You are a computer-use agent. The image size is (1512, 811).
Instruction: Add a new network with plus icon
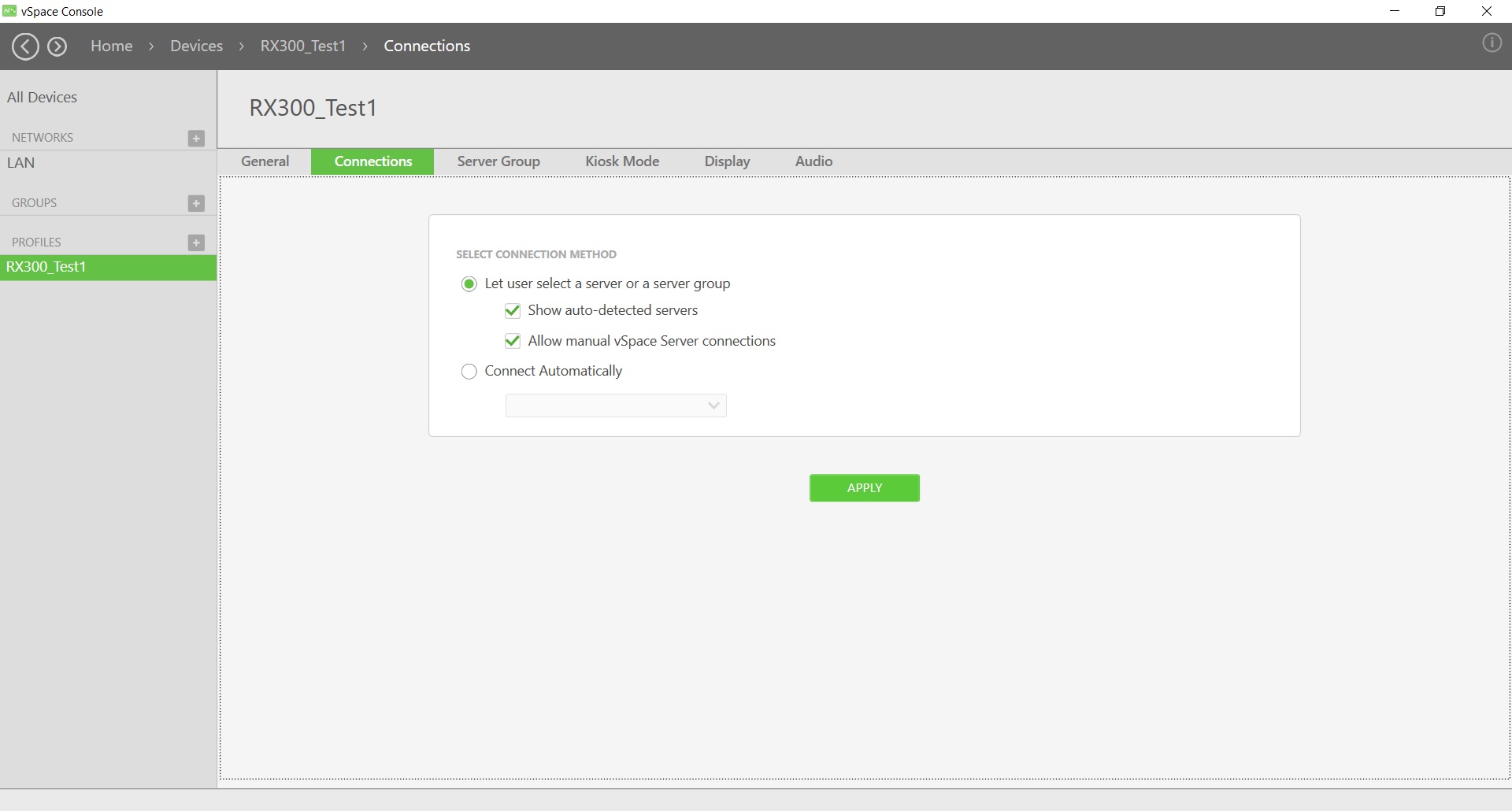click(x=197, y=139)
